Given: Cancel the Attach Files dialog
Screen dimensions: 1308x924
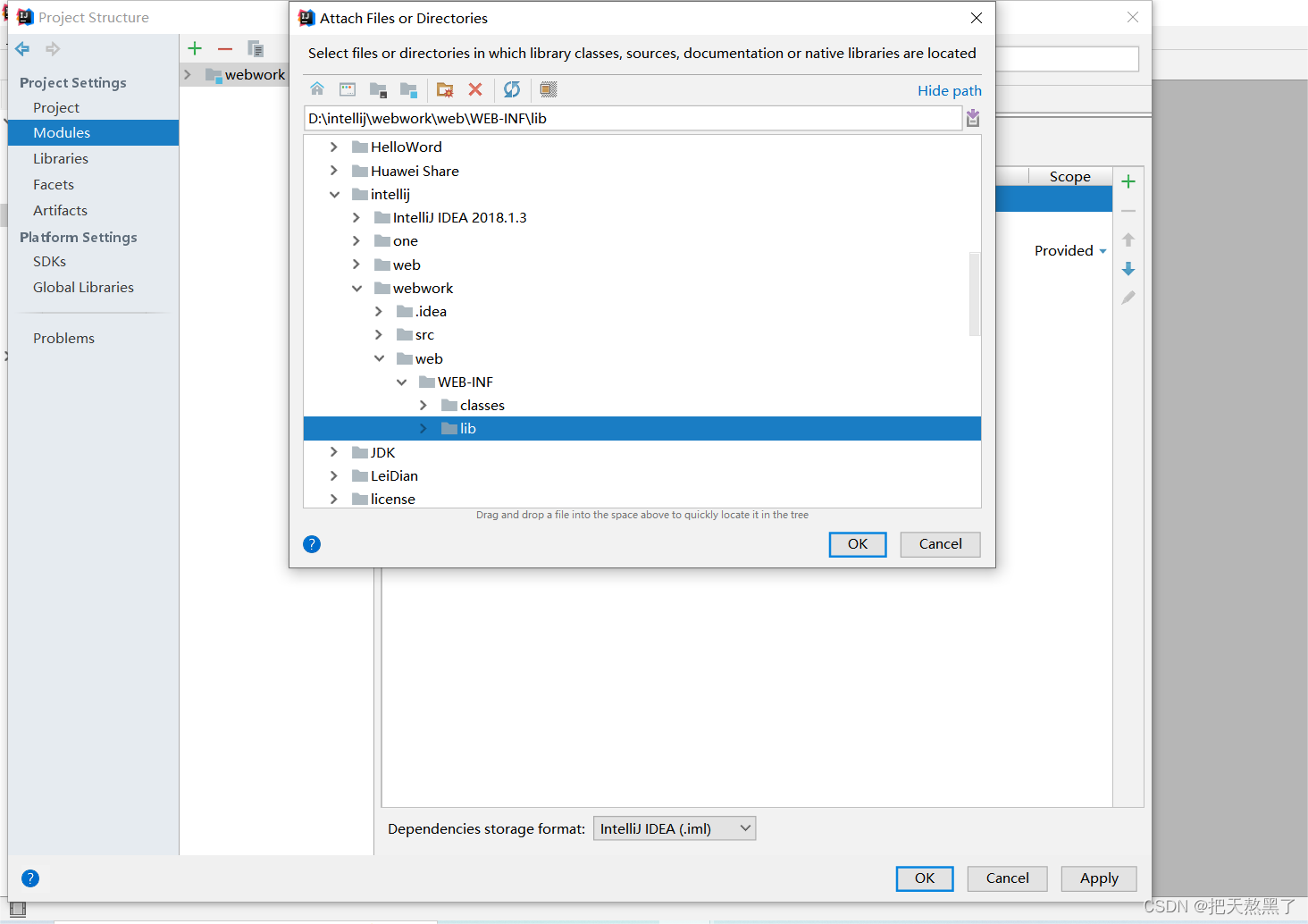Looking at the screenshot, I should (940, 544).
